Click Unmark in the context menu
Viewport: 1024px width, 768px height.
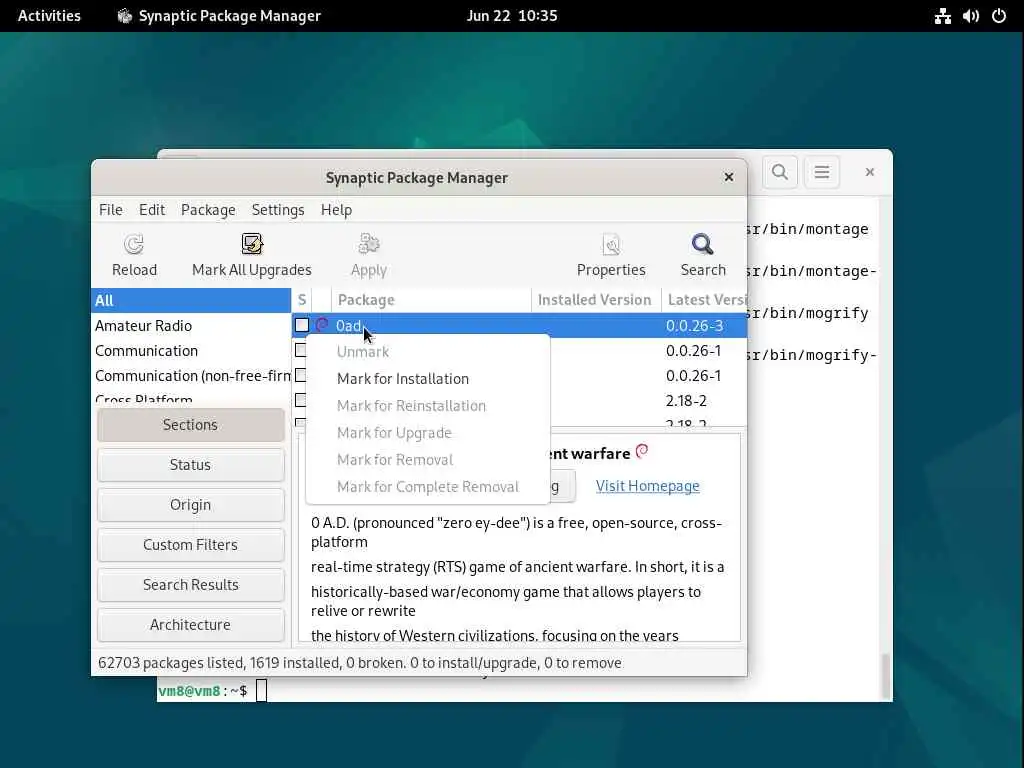(x=428, y=351)
